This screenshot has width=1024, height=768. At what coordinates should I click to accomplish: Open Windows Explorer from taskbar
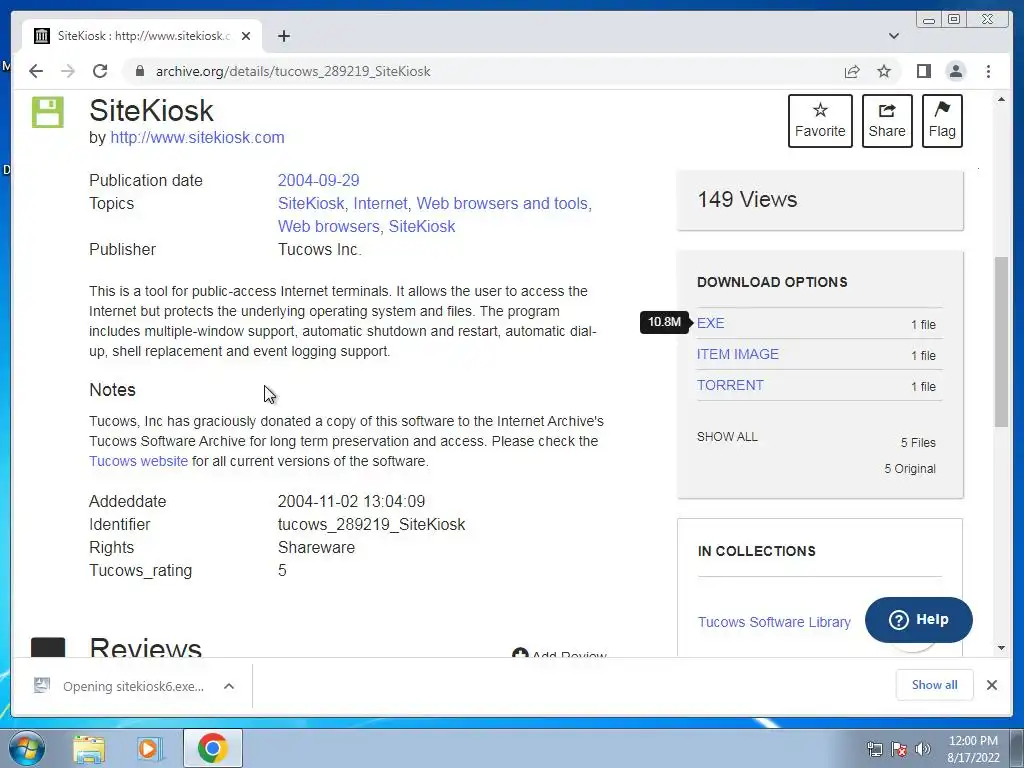pos(89,749)
